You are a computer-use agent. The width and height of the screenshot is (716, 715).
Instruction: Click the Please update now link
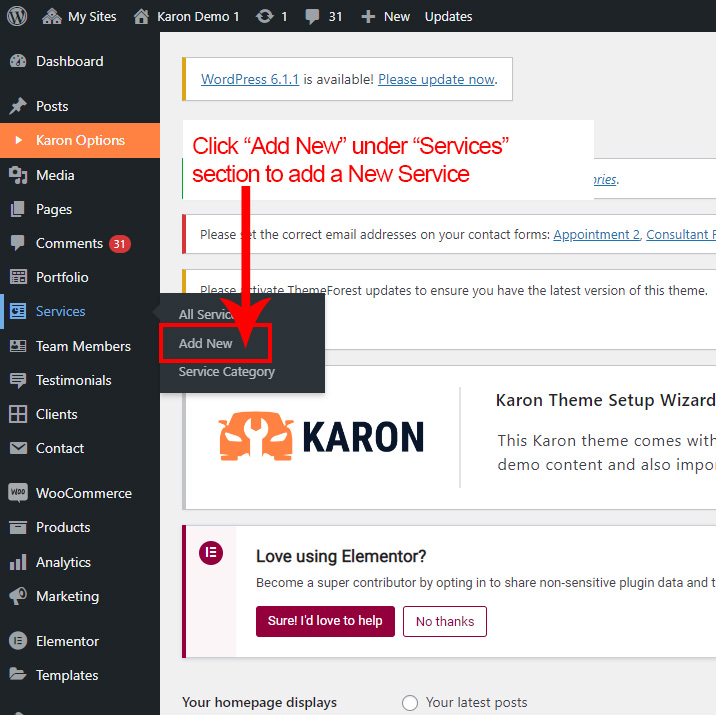tap(436, 79)
